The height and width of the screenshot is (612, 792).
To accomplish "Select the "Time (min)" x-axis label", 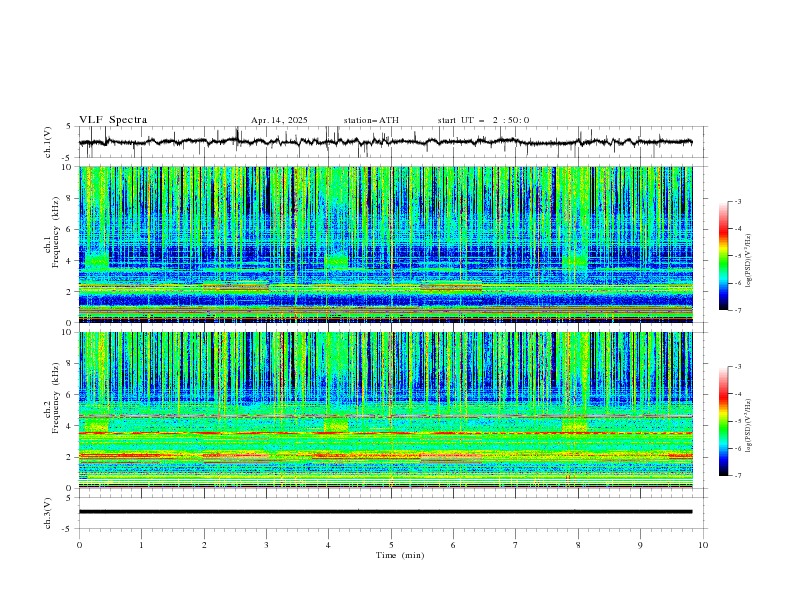I will click(x=400, y=555).
